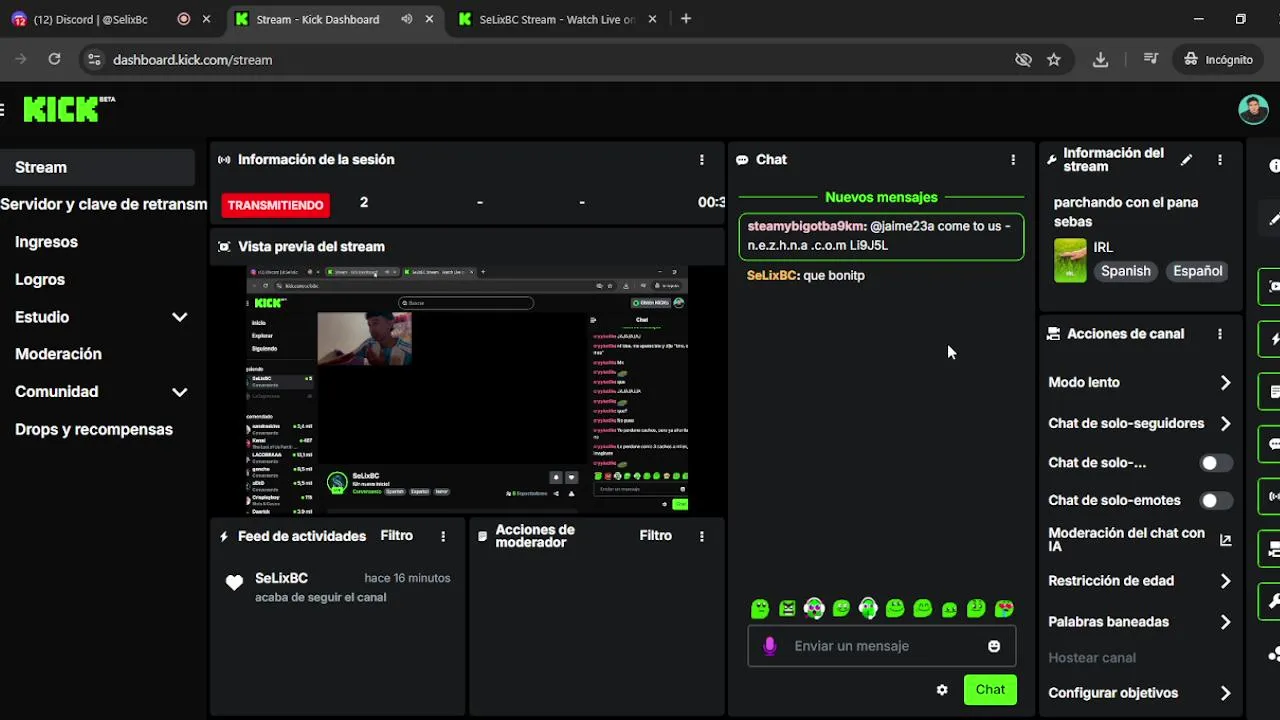Open Chat de solo-seguidores settings
The height and width of the screenshot is (720, 1280).
(x=1140, y=423)
